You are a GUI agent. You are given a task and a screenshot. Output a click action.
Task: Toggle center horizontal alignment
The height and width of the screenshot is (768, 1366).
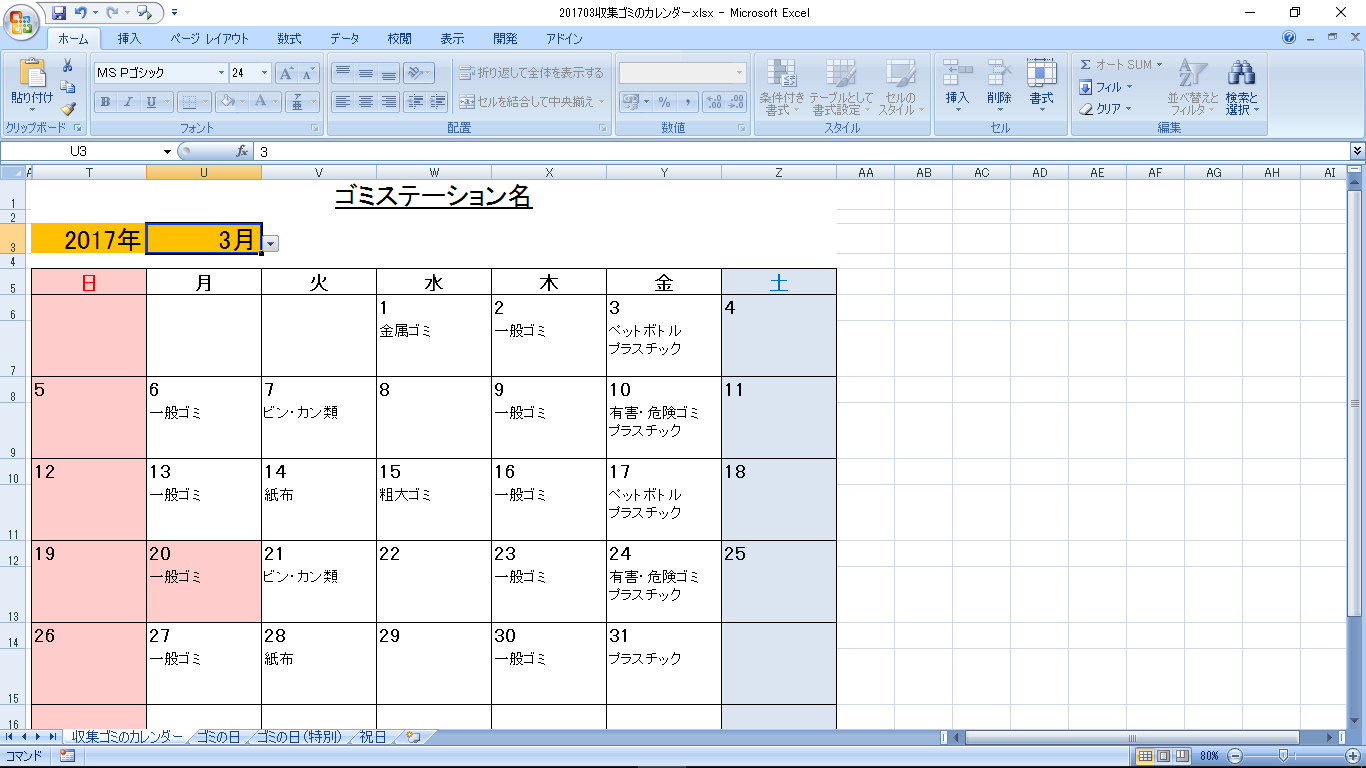click(366, 102)
